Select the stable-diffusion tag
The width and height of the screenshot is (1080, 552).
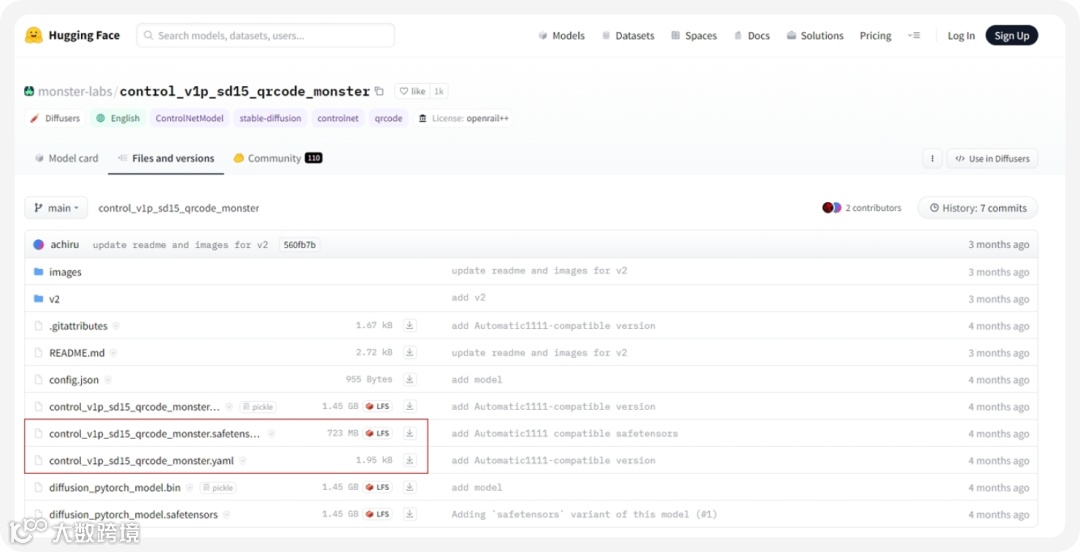[x=270, y=119]
